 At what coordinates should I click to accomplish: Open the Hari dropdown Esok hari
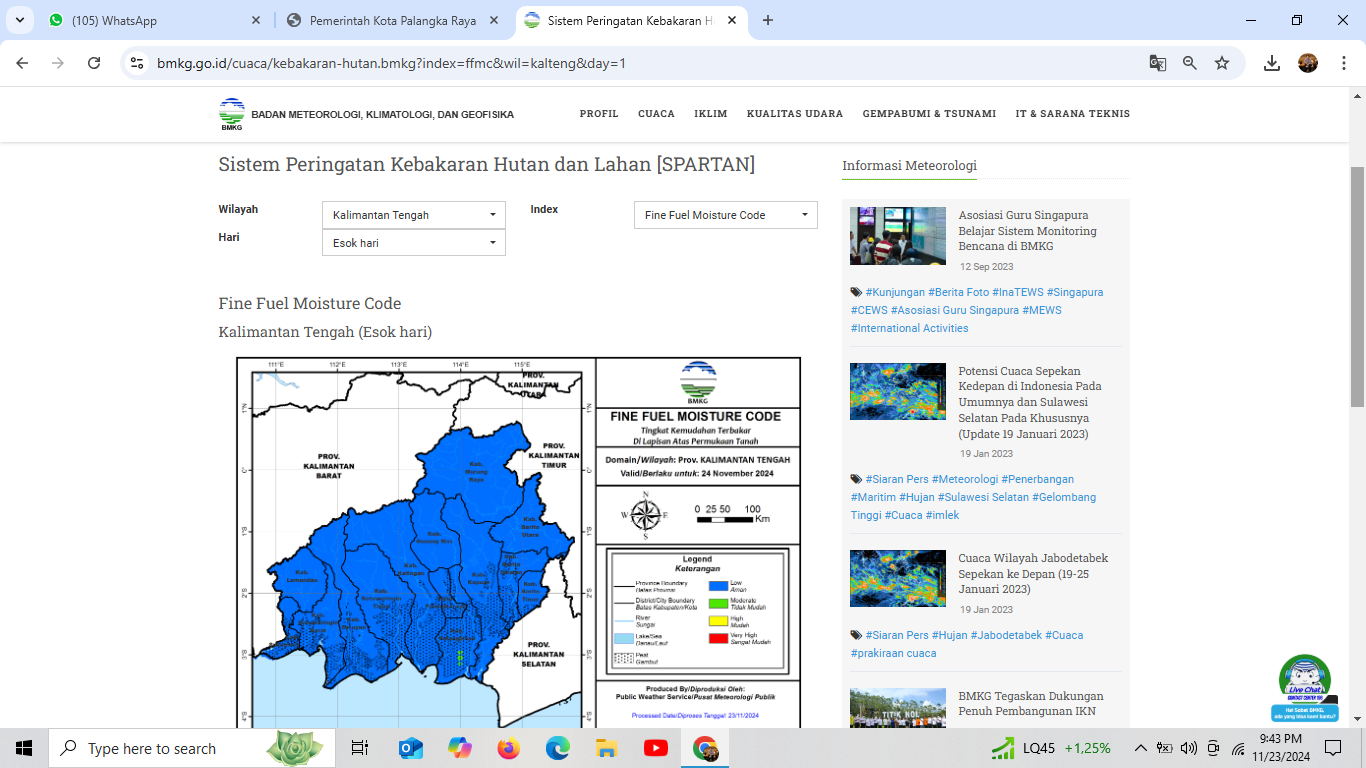coord(414,243)
